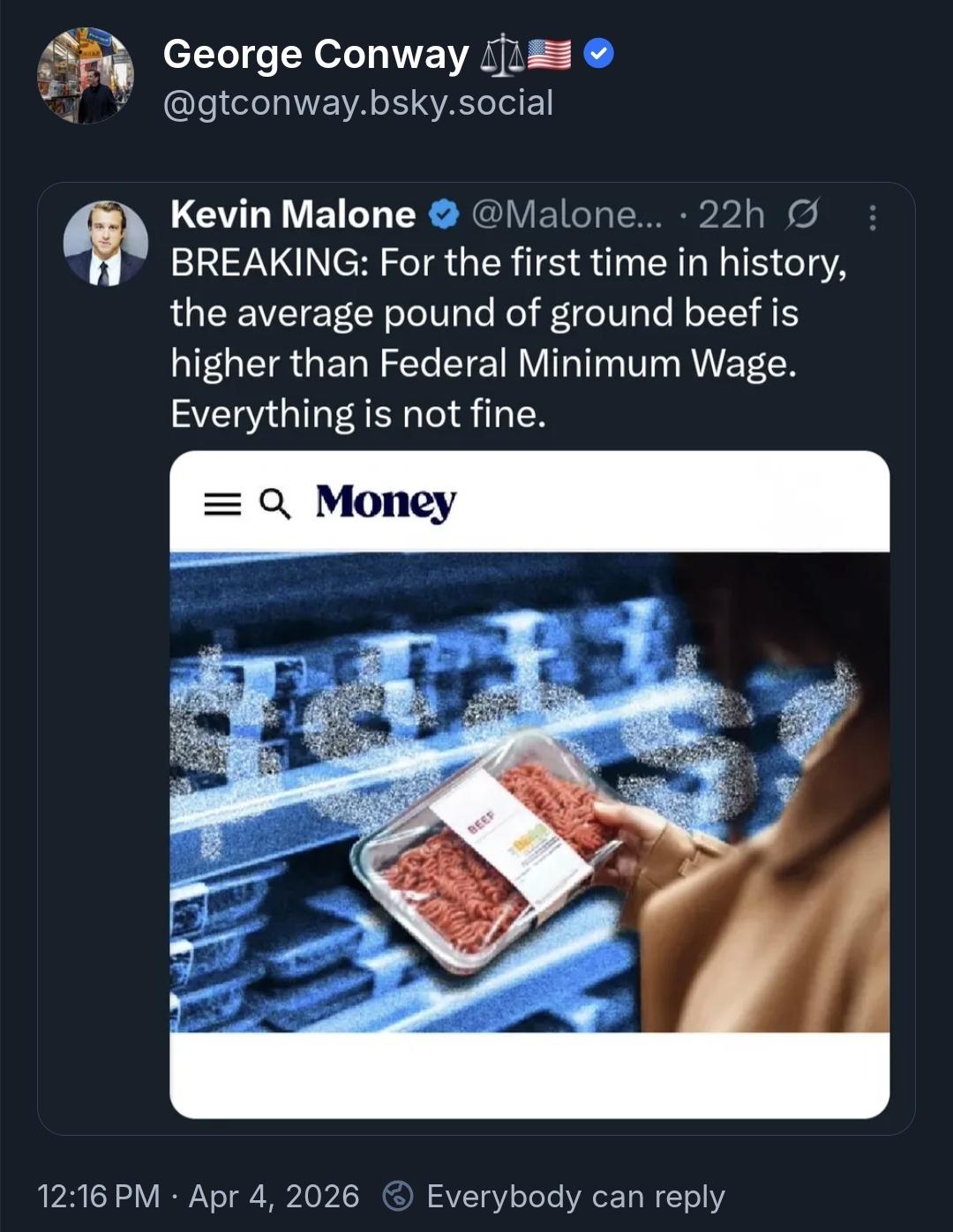This screenshot has width=953, height=1232.
Task: Open the three-dot more options menu
Action: pyautogui.click(x=872, y=217)
